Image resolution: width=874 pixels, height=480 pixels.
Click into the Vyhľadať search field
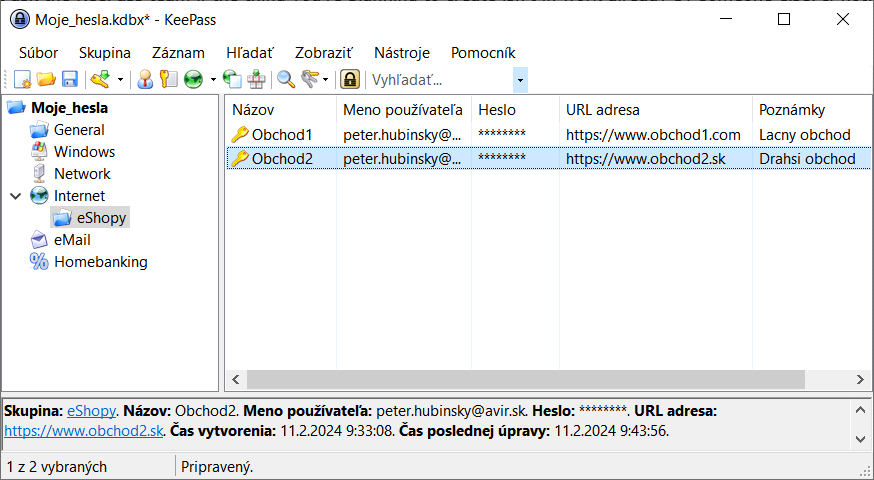pos(440,80)
